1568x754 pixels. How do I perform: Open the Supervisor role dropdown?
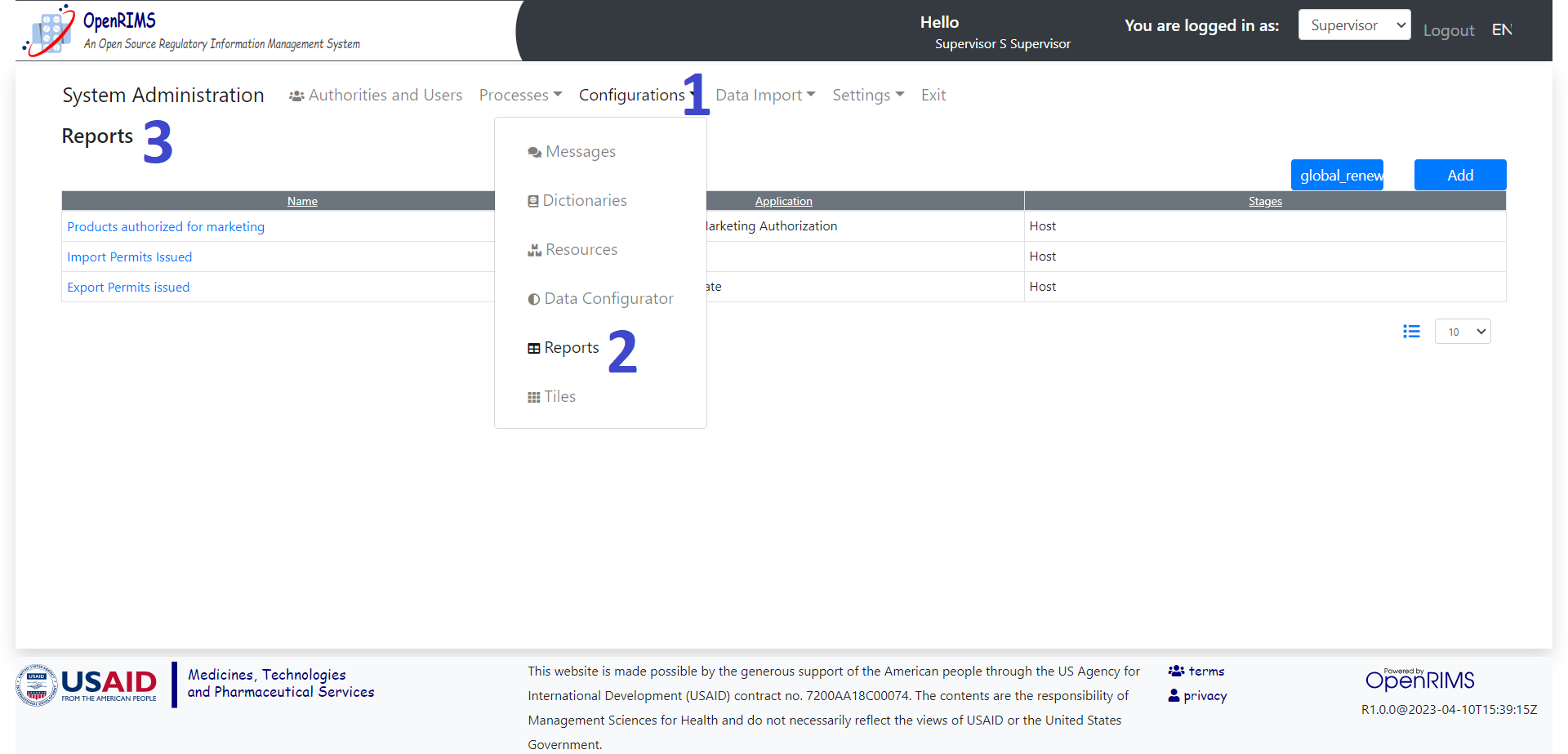pos(1355,25)
